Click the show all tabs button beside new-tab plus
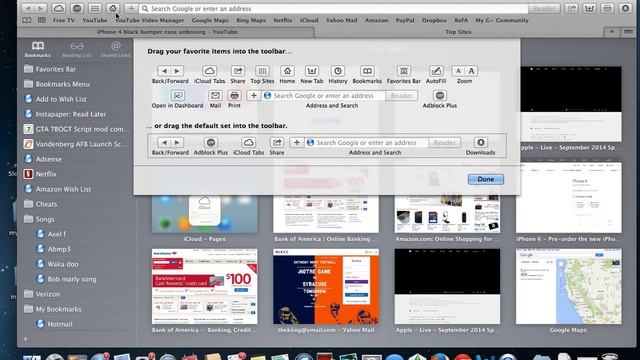Screen dimensions: 640x360 click(x=628, y=32)
